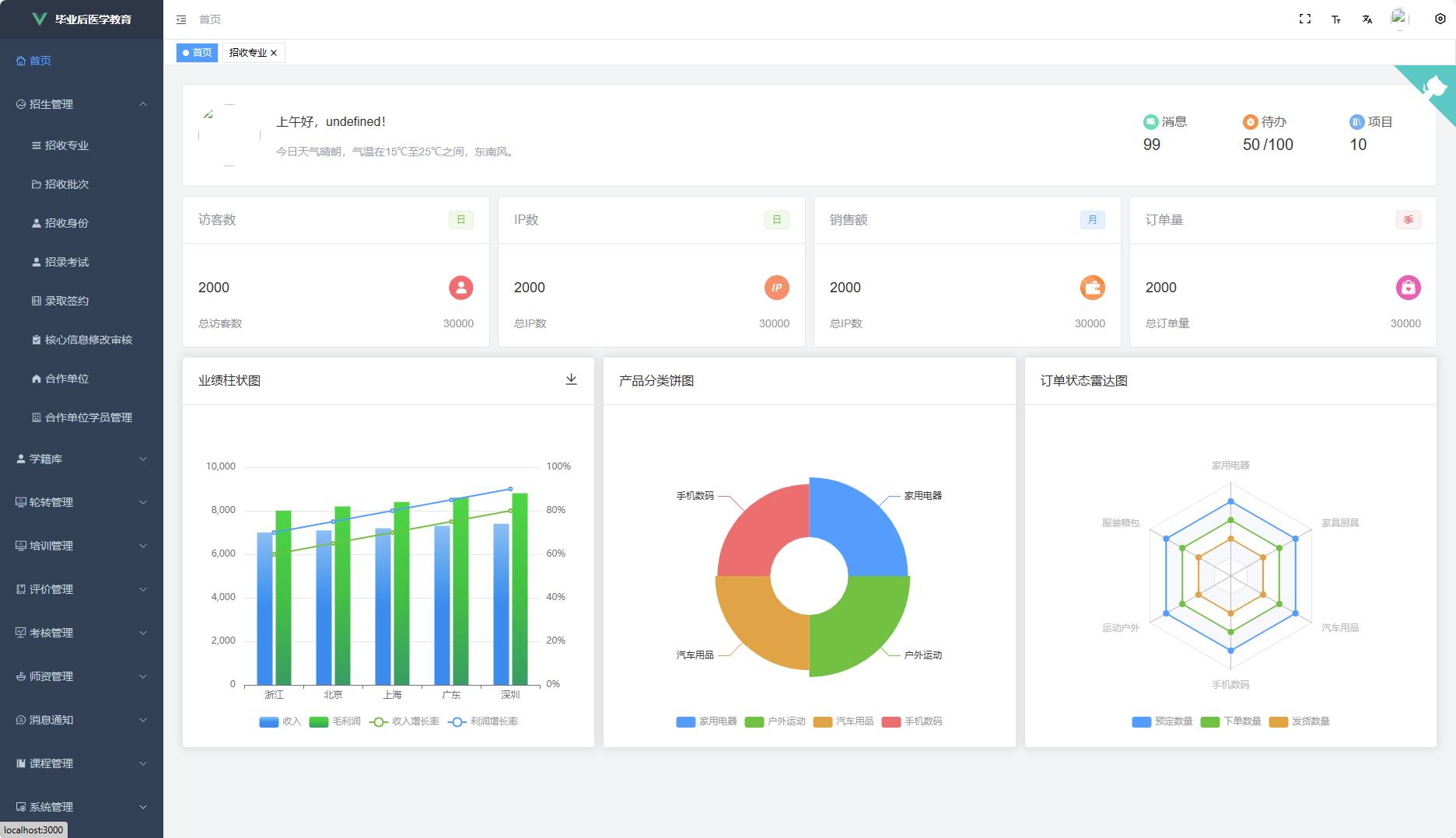The image size is (1456, 838).
Task: Click the orange IP badge icon
Action: (x=776, y=288)
